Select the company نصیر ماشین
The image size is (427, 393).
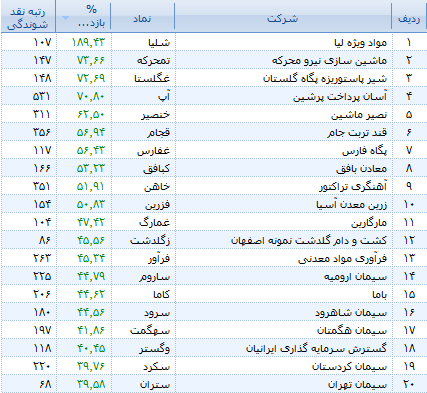tap(359, 115)
